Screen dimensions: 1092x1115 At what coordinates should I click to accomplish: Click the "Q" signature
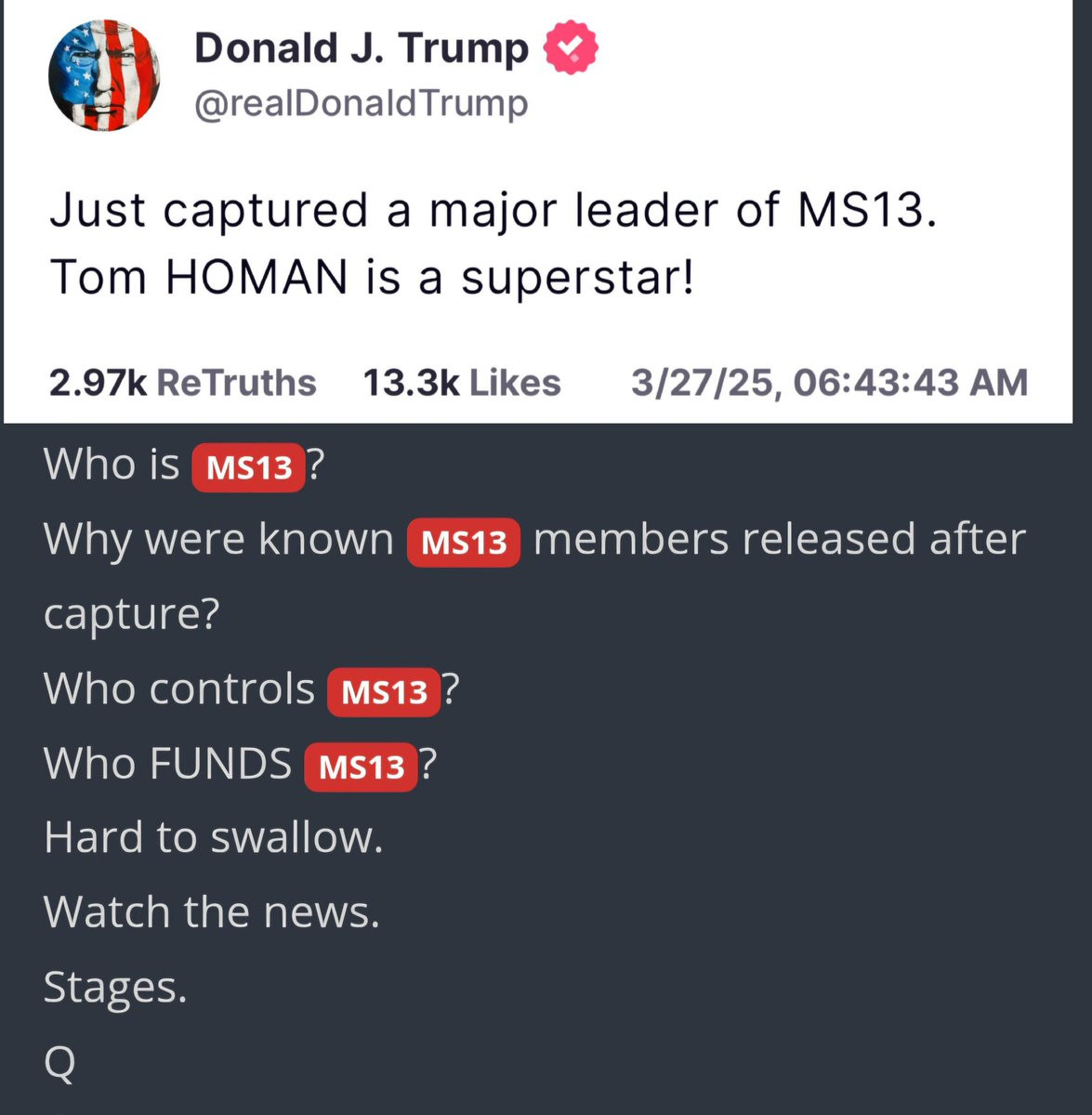[59, 1062]
